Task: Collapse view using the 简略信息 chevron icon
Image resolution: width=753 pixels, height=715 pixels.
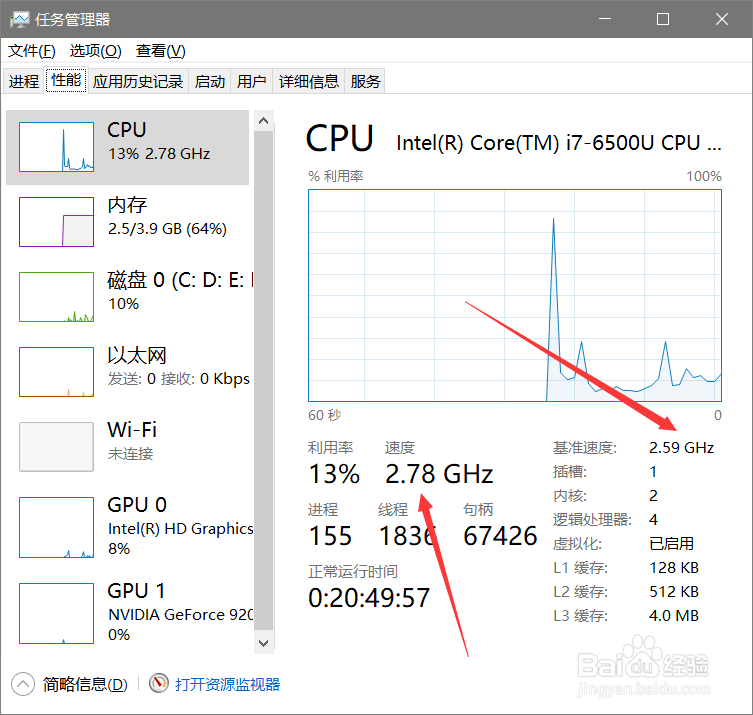Action: 22,684
